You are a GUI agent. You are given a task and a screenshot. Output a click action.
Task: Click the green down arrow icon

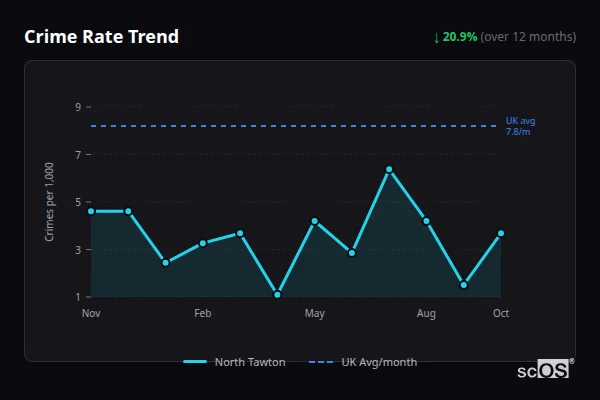click(437, 38)
